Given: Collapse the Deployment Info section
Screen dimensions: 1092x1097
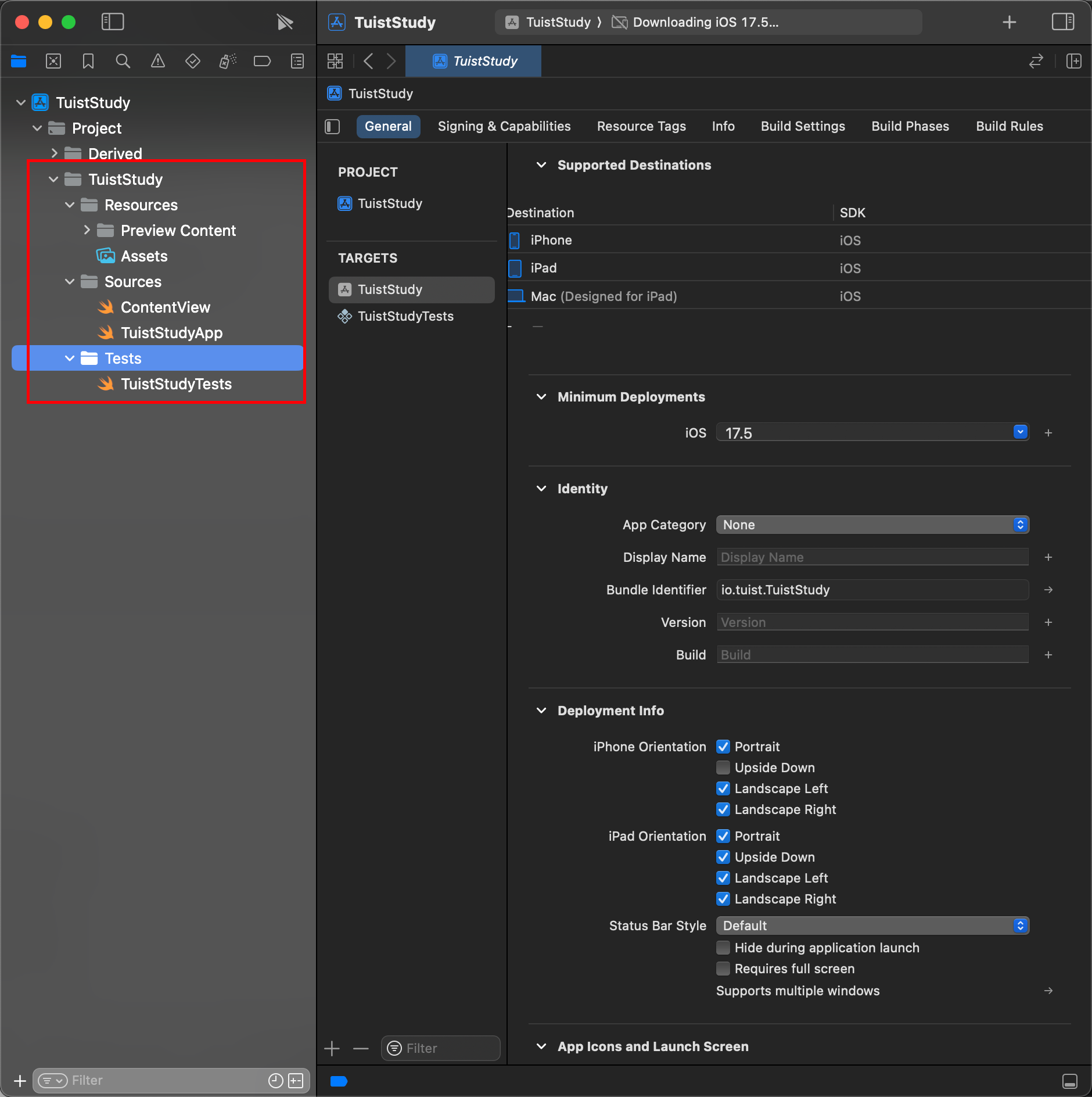Looking at the screenshot, I should point(541,711).
